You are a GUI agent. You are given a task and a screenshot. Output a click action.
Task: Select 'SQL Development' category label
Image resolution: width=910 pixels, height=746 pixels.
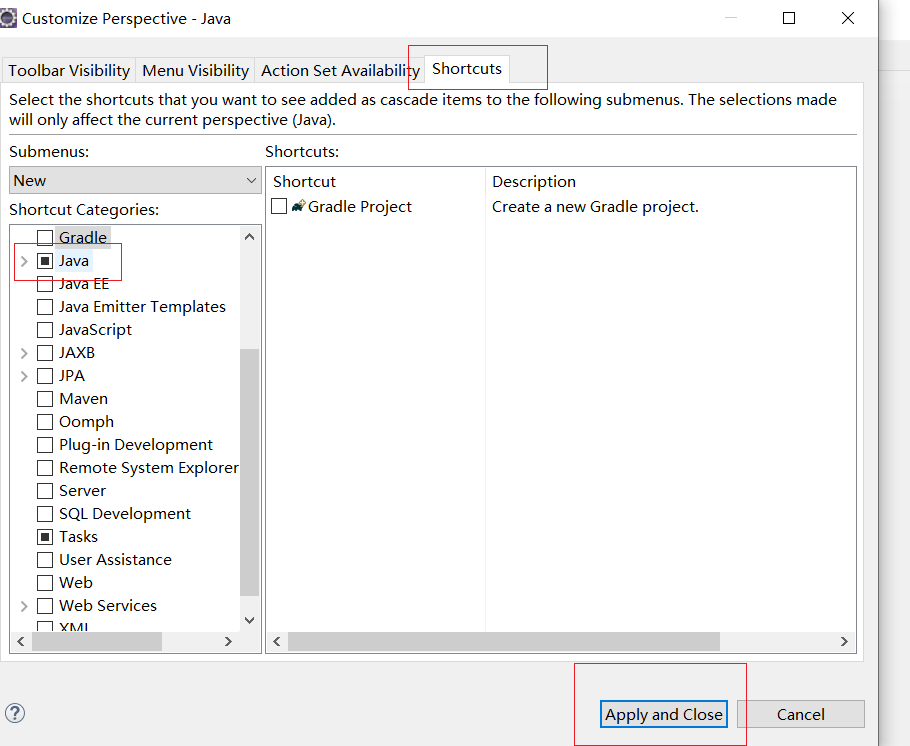click(125, 514)
